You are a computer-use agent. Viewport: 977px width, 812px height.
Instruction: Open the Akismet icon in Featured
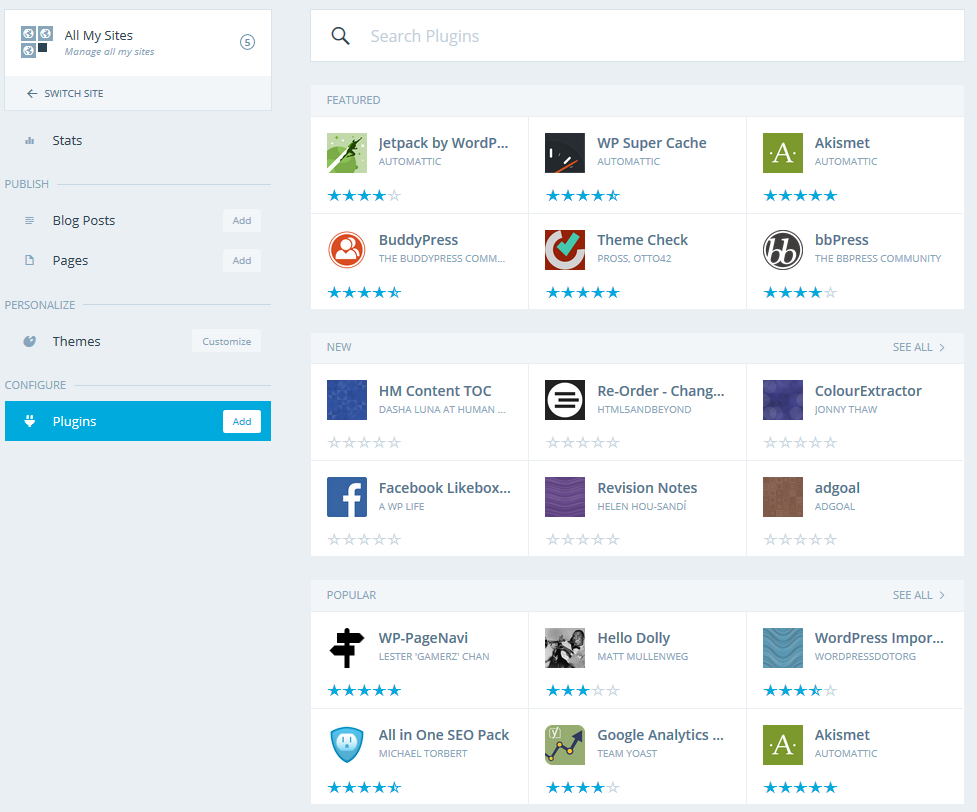783,153
